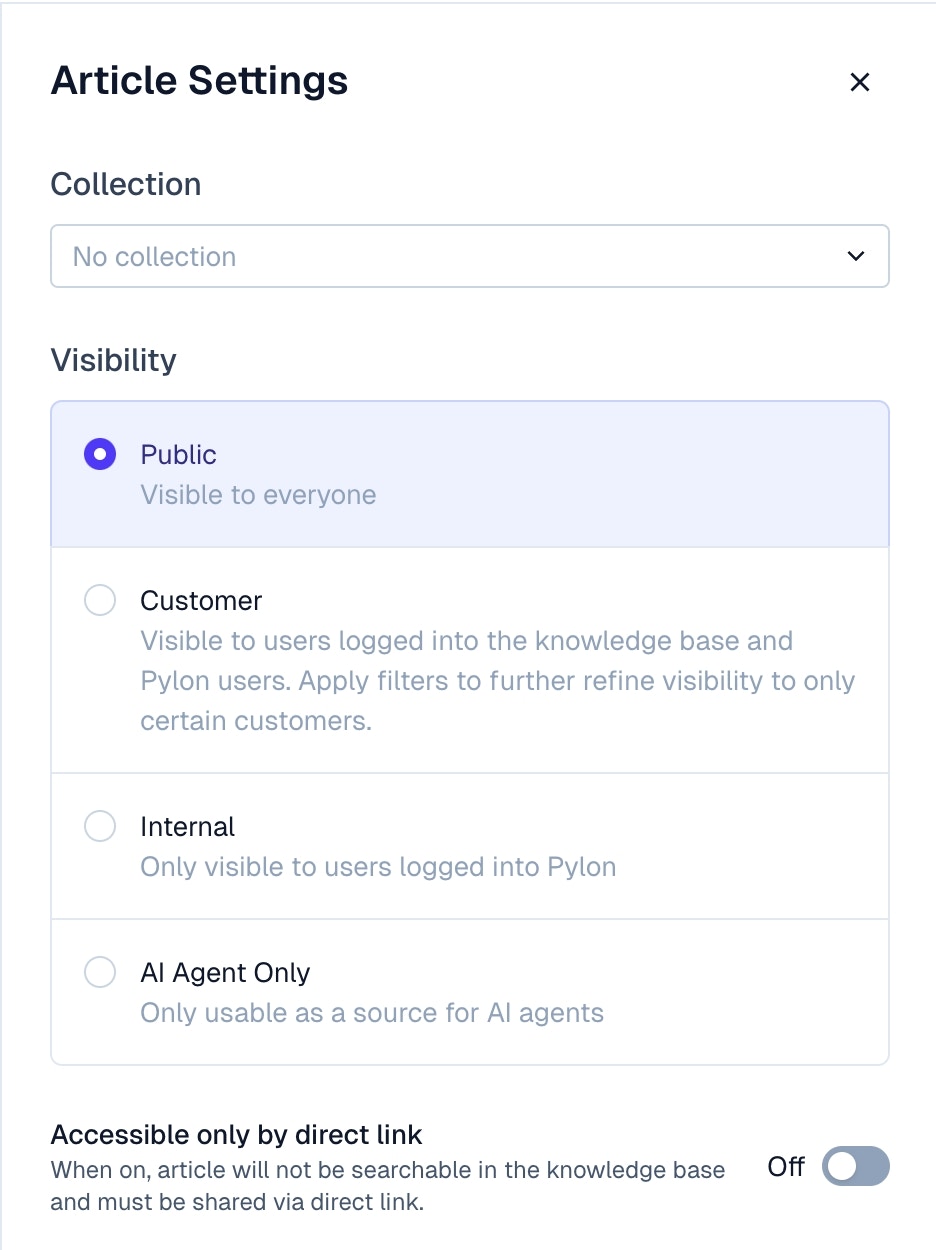Click "Only usable as a source for AI agents"
Screen dimensions: 936x1250
tap(372, 1013)
